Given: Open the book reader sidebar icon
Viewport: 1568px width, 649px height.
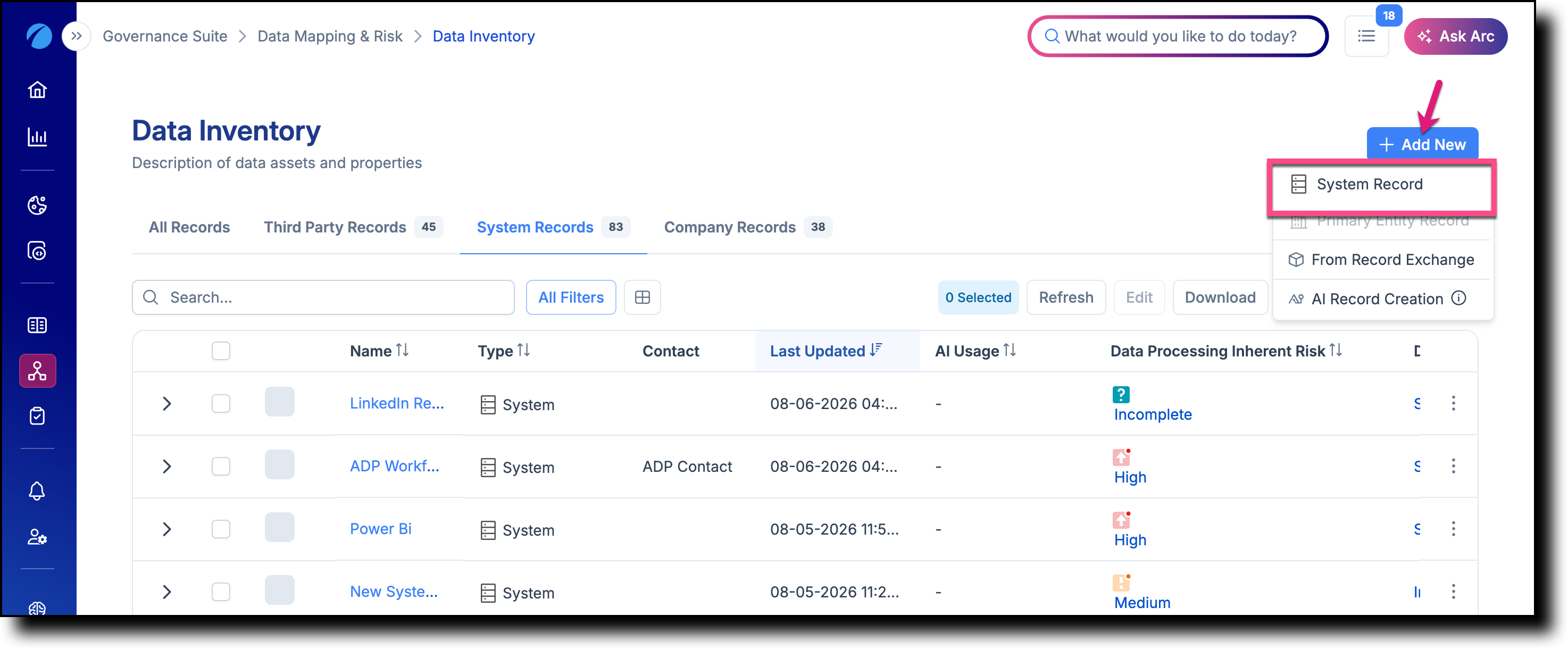Looking at the screenshot, I should [37, 325].
